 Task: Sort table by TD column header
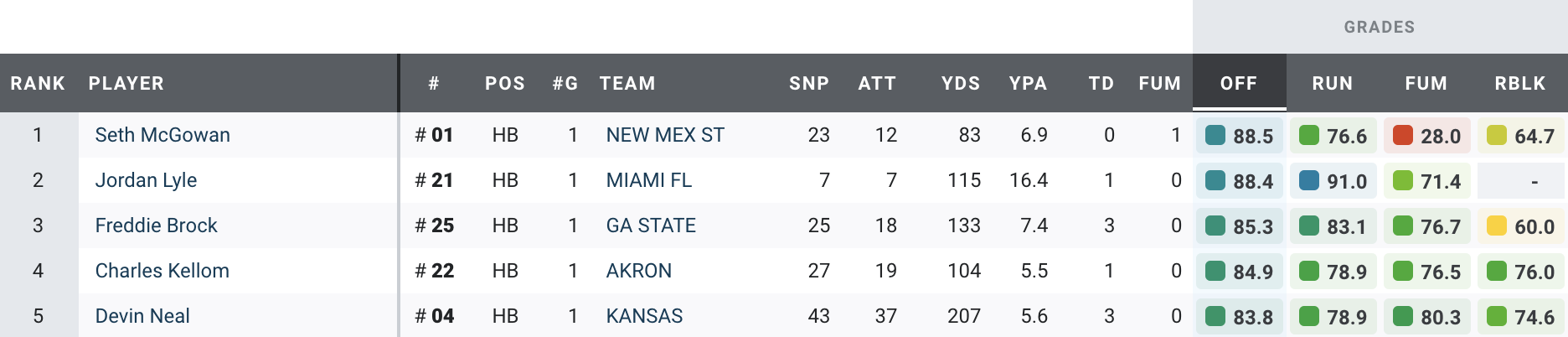click(1101, 83)
